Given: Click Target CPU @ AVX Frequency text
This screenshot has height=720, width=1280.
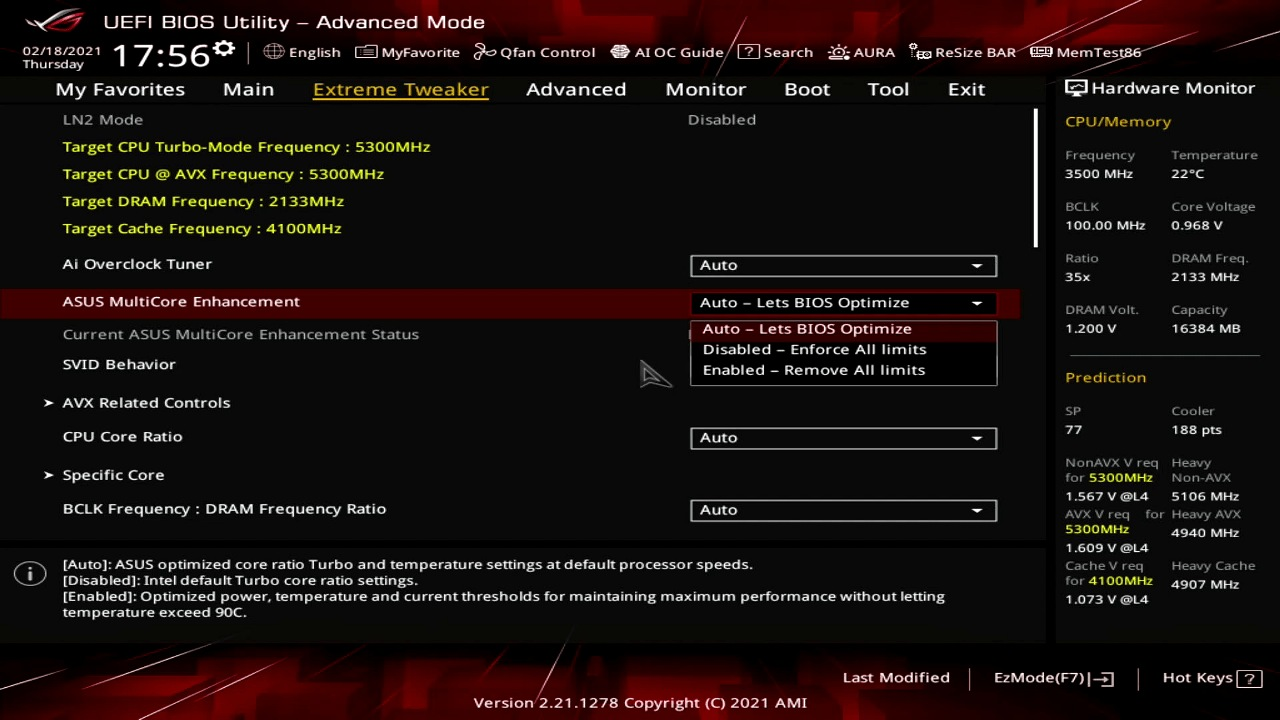Looking at the screenshot, I should coord(223,174).
